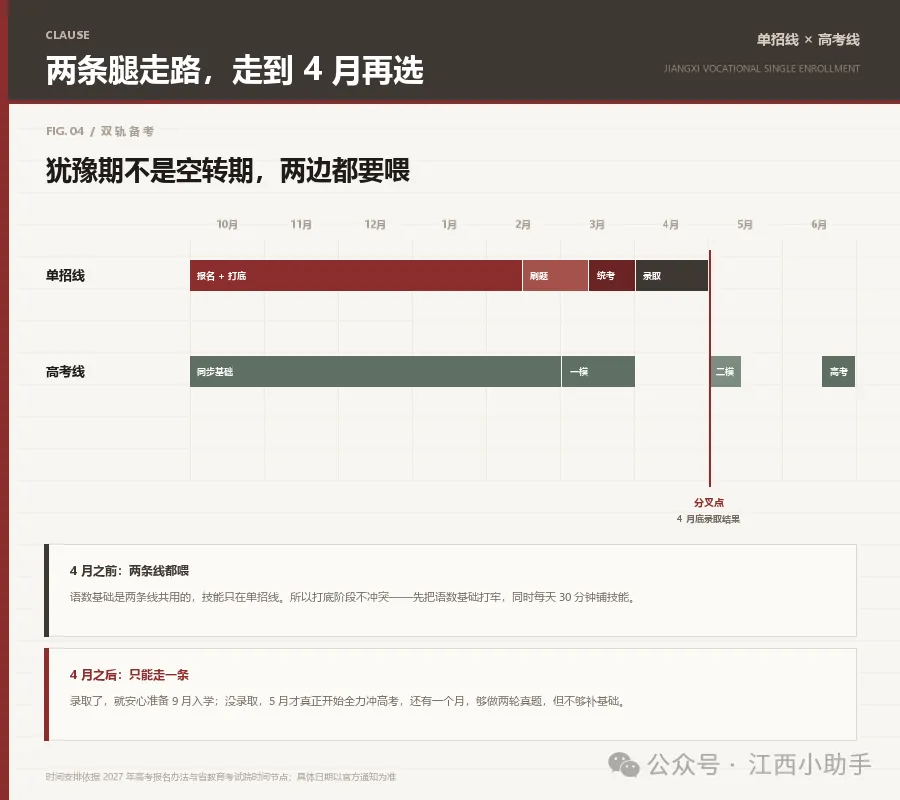The height and width of the screenshot is (800, 900).
Task: Click the 6月 column header
Action: 819,224
